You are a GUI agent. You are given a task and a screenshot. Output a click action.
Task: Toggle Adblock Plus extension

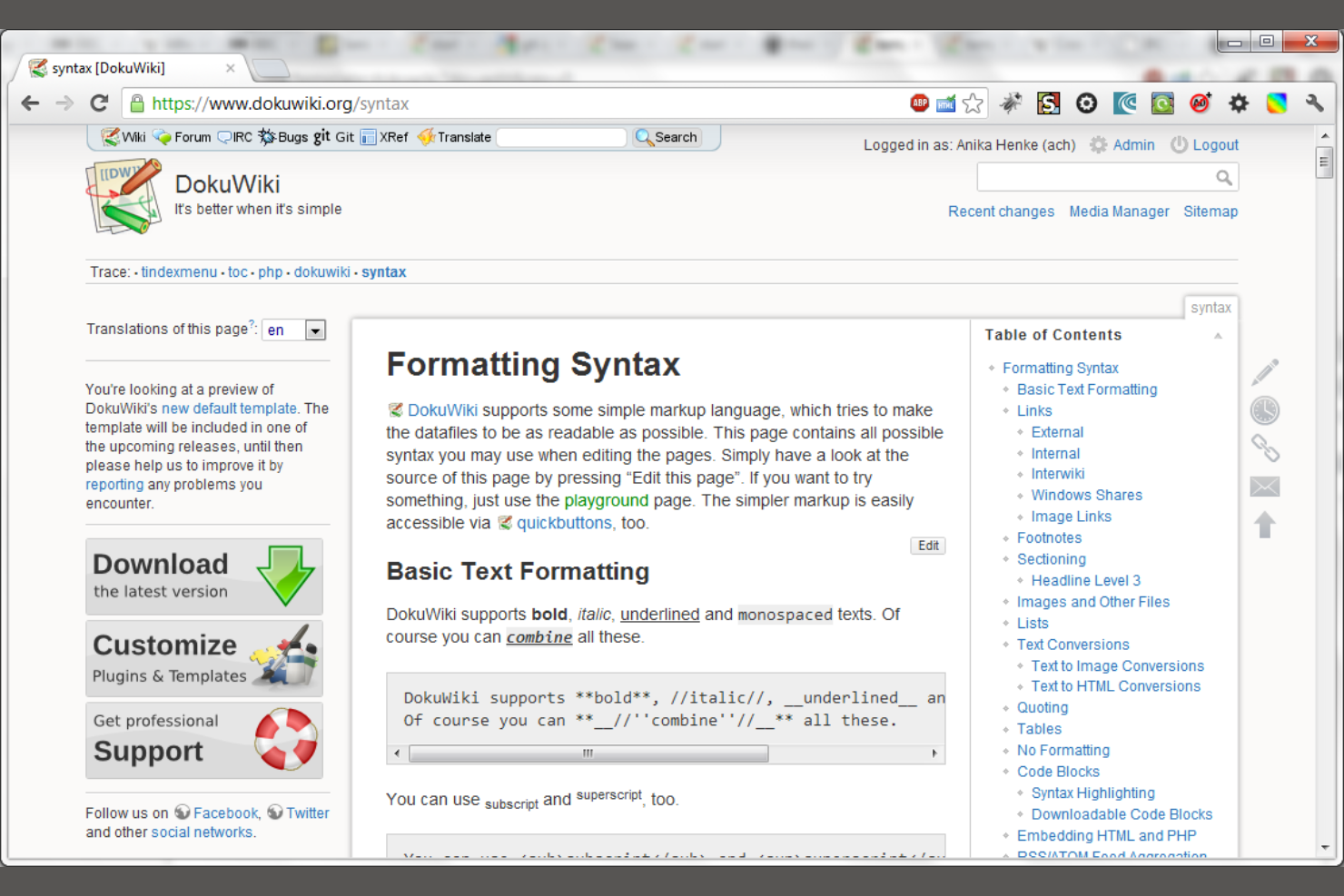coord(919,103)
